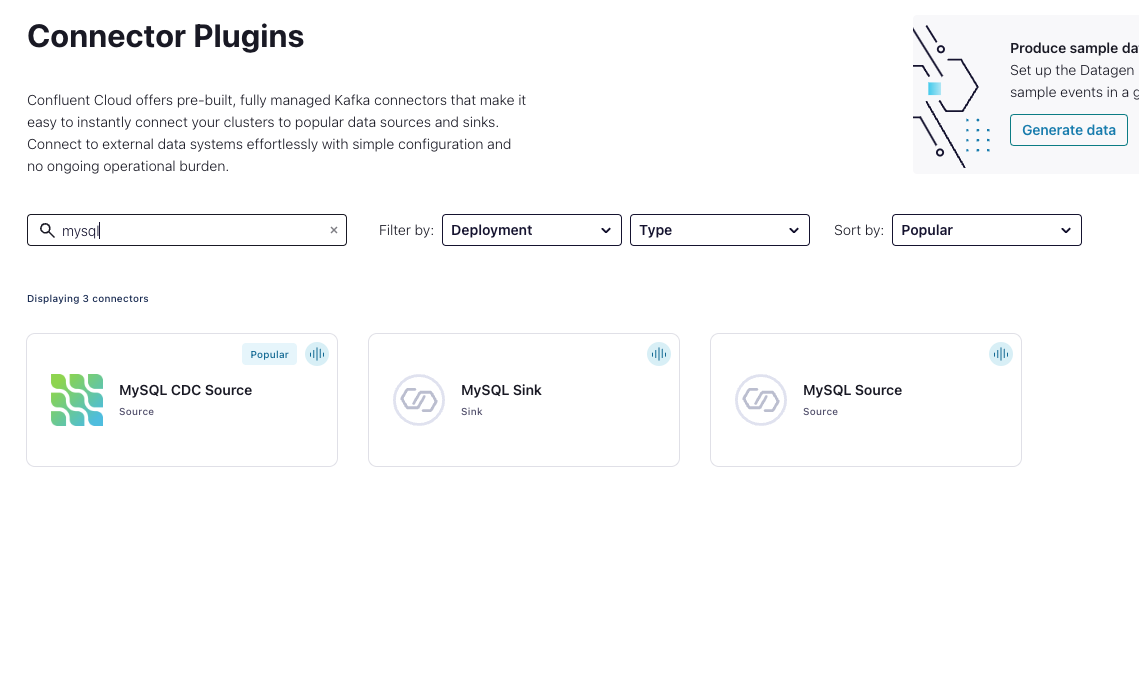Click the Sink label under MySQL Sink
Screen dimensions: 1139x678
coord(471,411)
